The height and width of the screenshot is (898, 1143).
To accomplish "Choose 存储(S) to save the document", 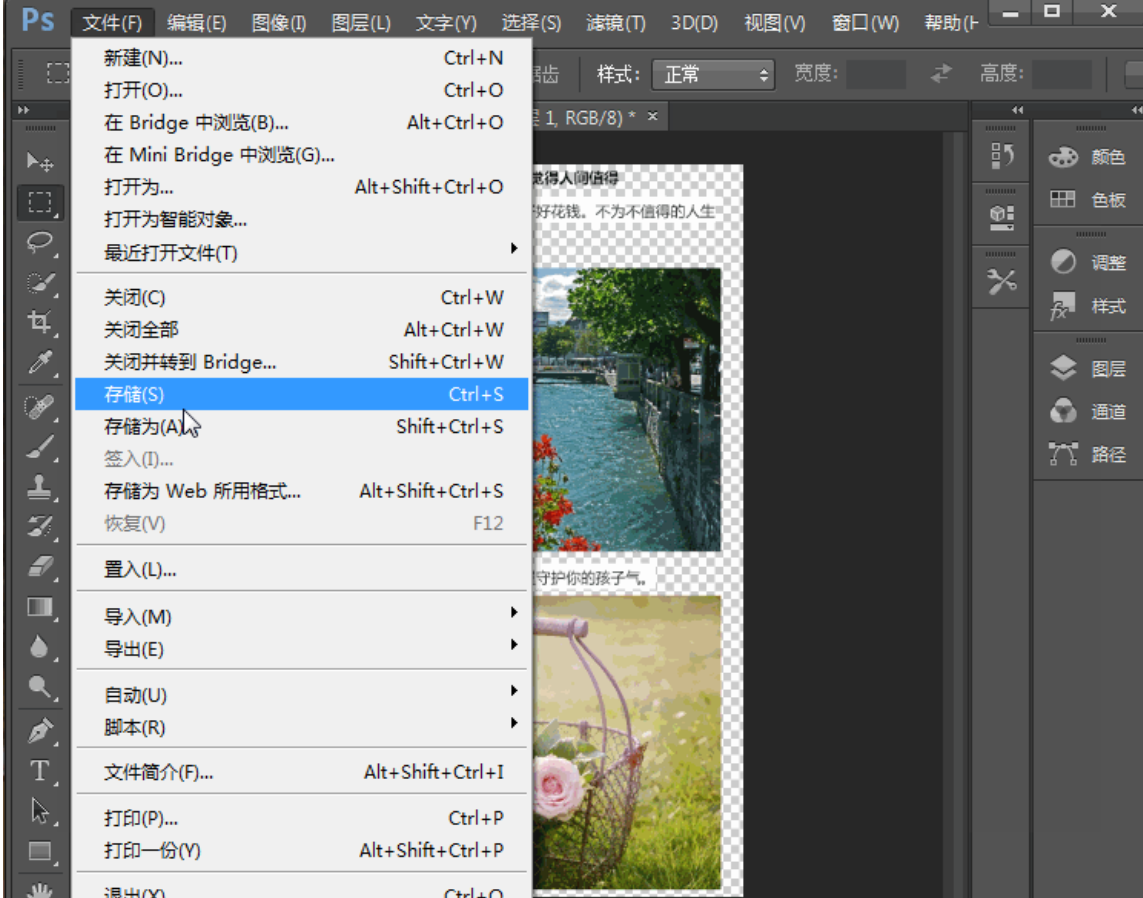I will (302, 394).
